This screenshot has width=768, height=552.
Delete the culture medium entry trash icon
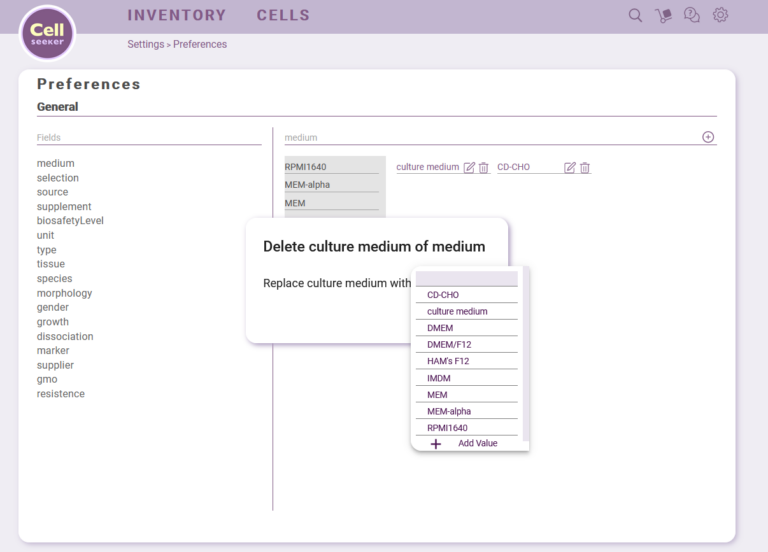coord(483,168)
